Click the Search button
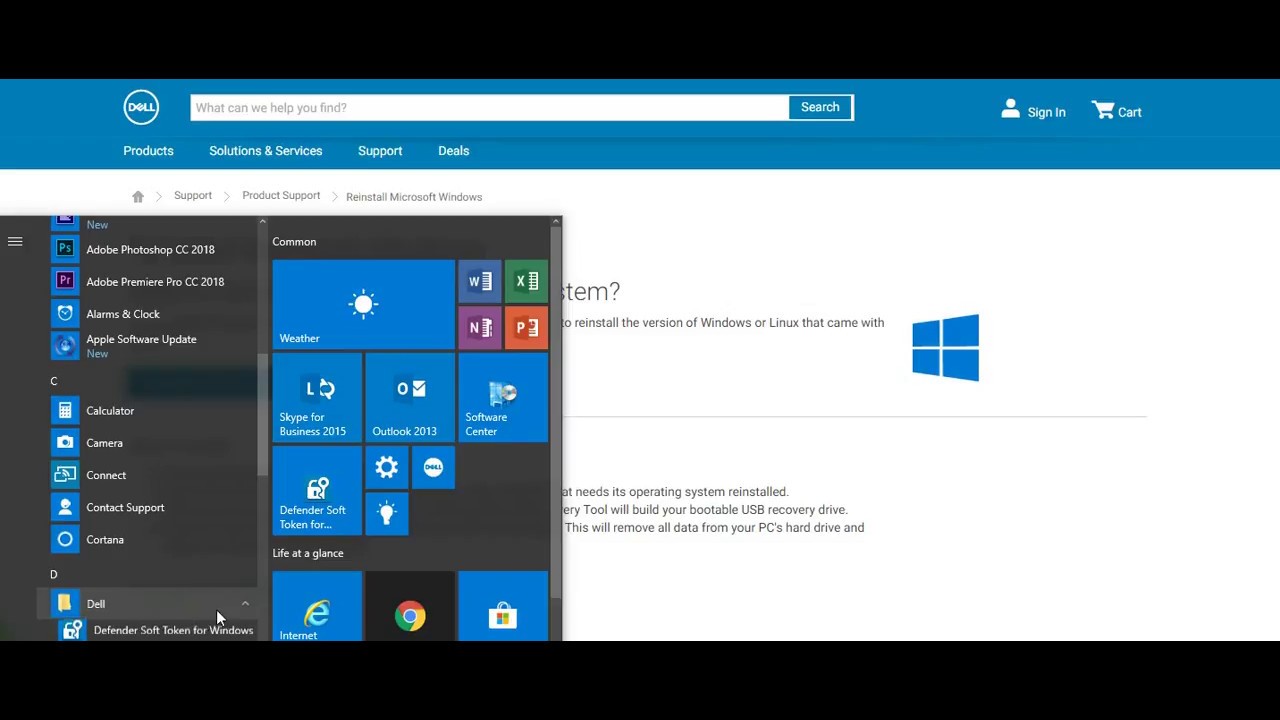 pyautogui.click(x=820, y=107)
